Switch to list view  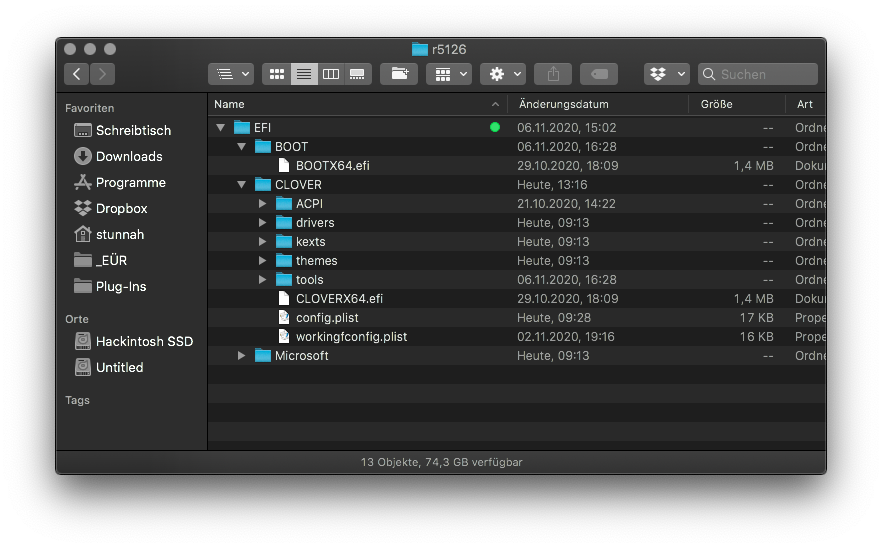pos(304,74)
